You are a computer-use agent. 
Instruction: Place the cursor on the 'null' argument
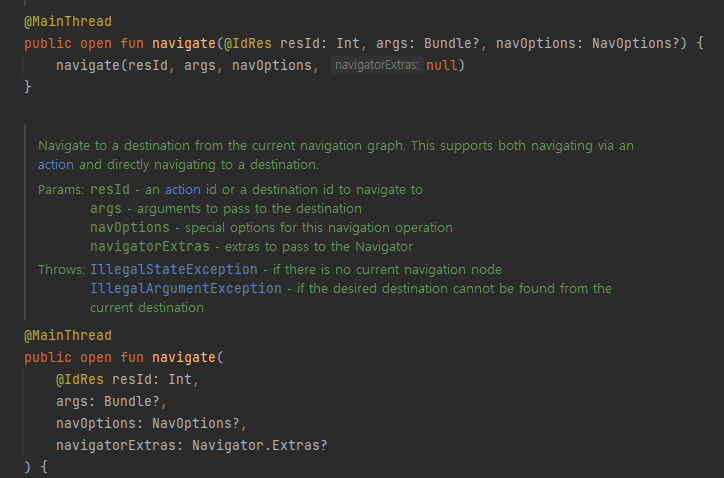coord(442,66)
